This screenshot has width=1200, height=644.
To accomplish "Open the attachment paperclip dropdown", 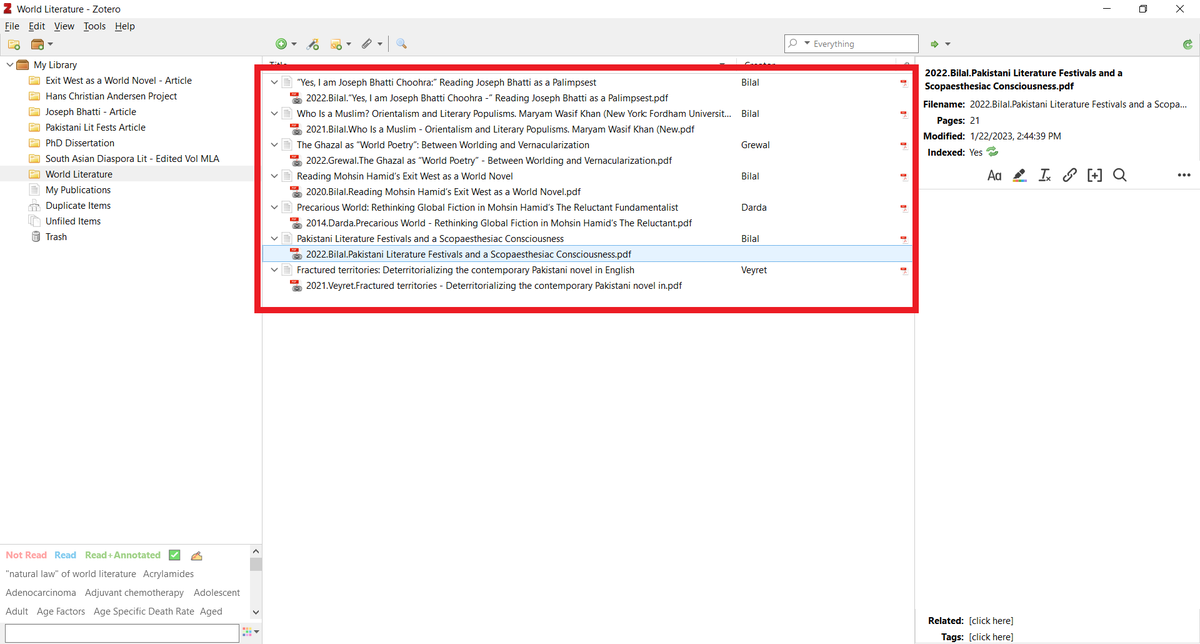I will pos(379,44).
